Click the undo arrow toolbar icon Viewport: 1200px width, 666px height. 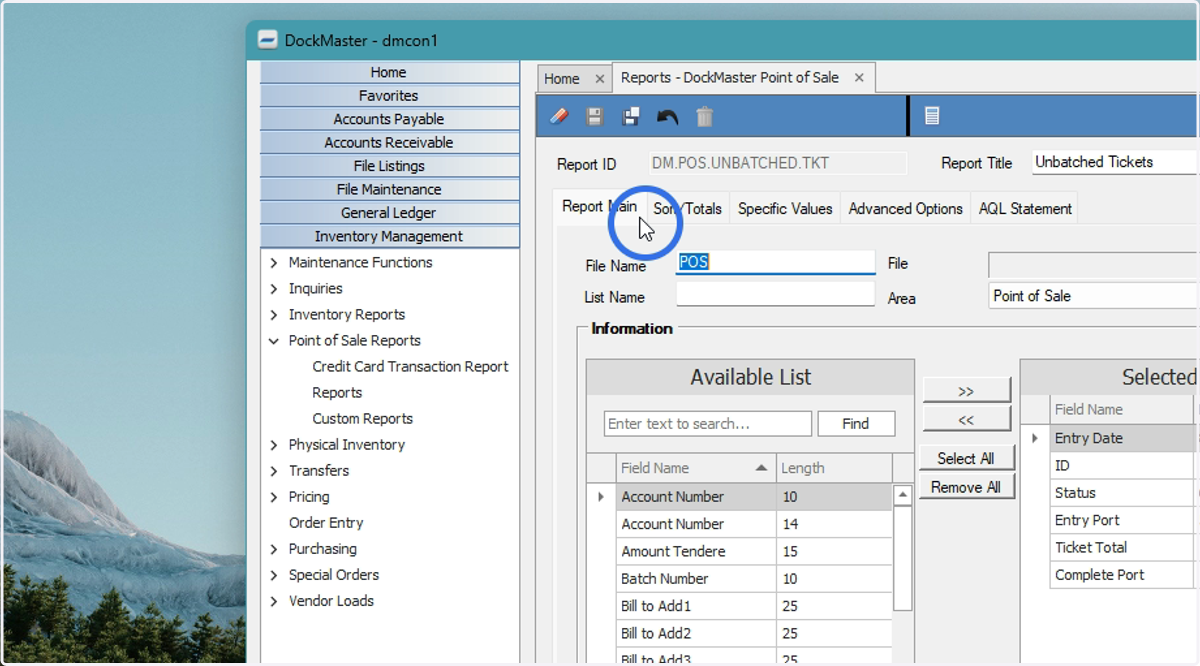pos(667,117)
